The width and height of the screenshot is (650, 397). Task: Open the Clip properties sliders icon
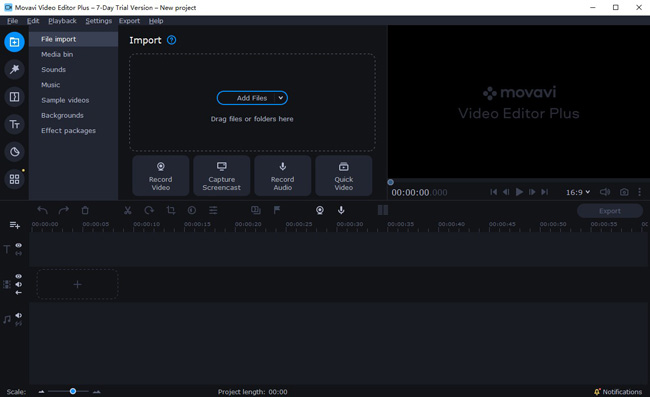213,210
